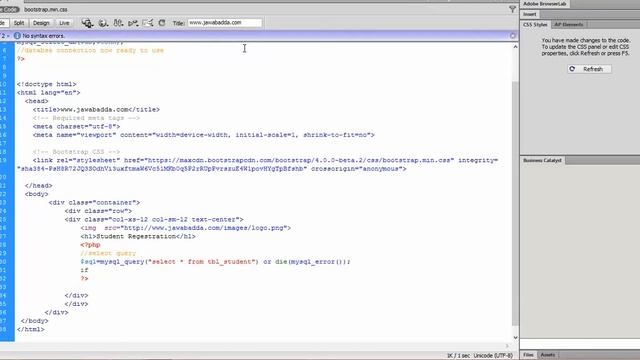Click the <html lang="en"> line
Image resolution: width=640 pixels, height=360 pixels.
pos(49,93)
